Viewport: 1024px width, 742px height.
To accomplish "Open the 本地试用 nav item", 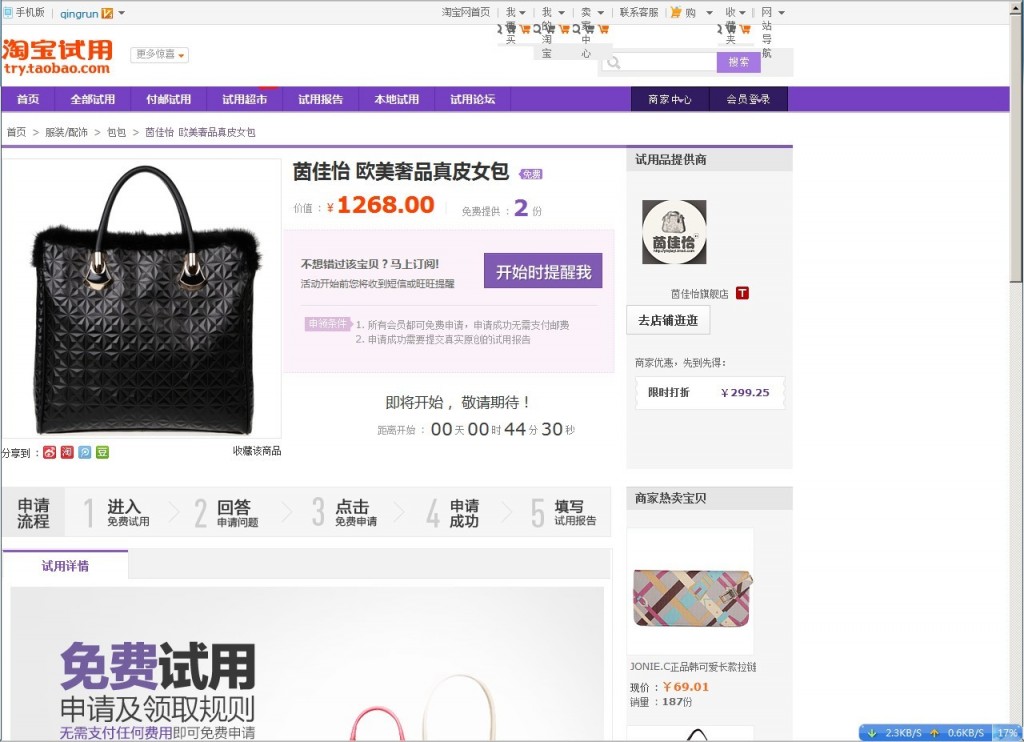I will (396, 99).
